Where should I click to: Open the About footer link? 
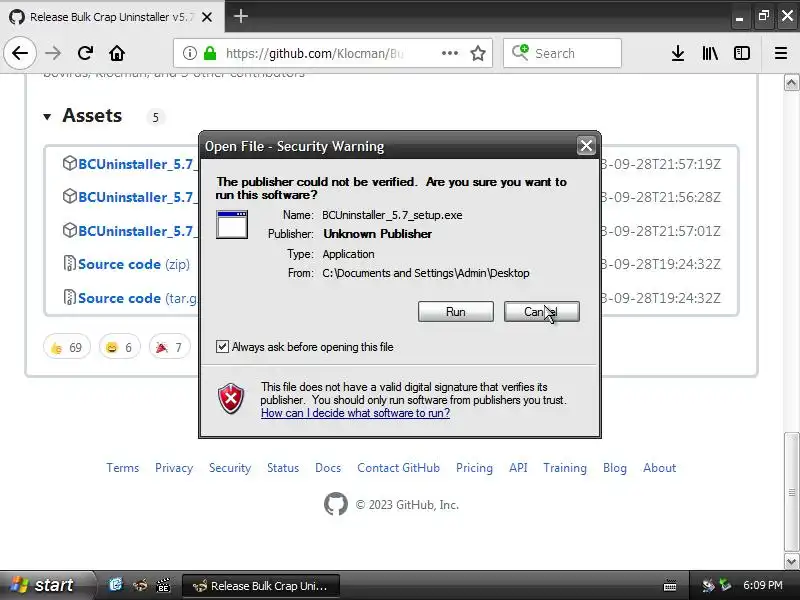click(660, 468)
